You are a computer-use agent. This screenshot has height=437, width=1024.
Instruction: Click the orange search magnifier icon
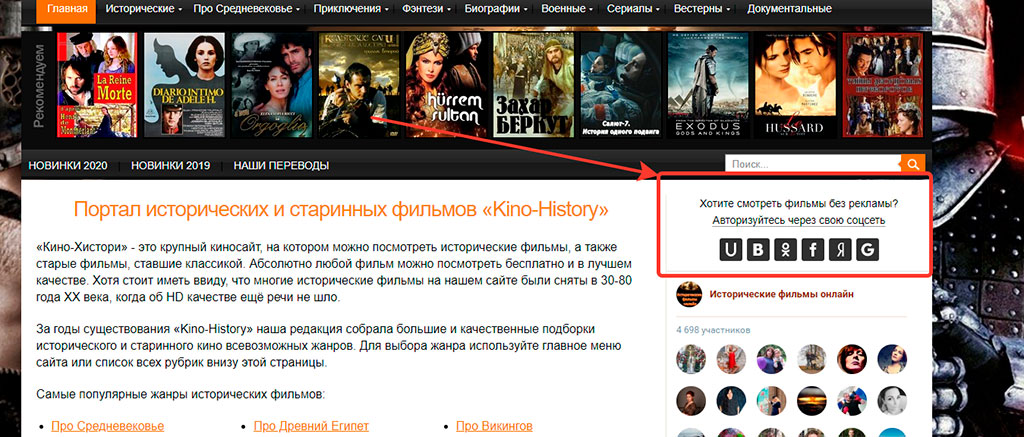tap(913, 164)
